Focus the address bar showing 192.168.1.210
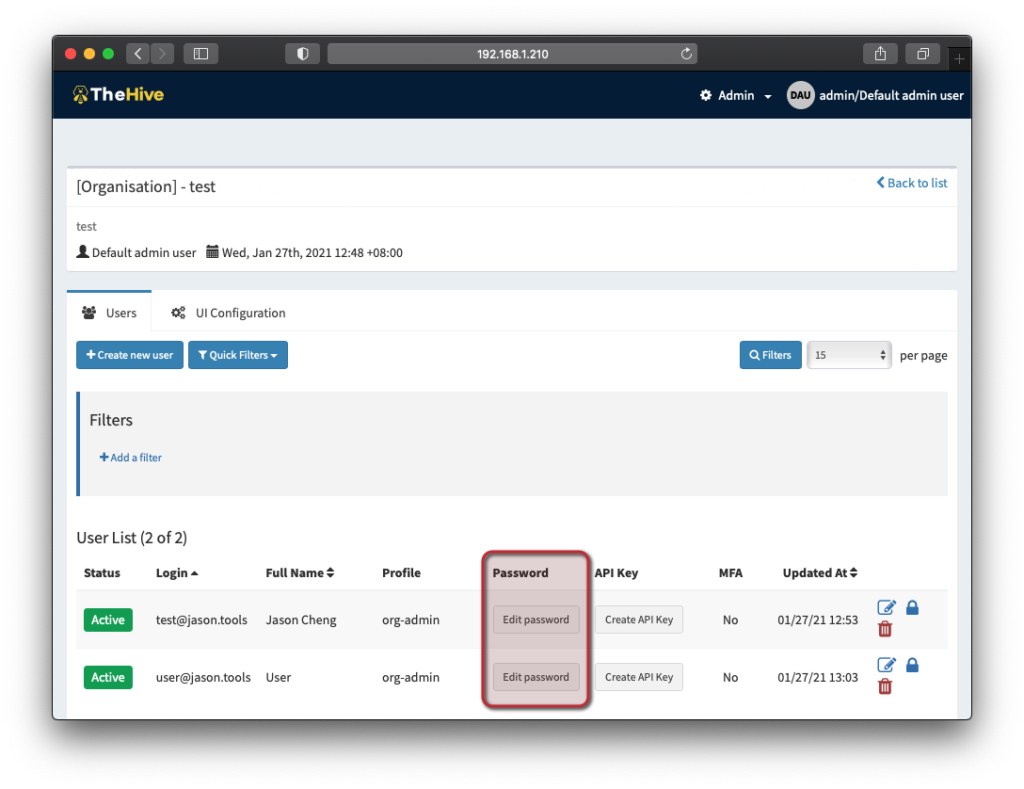 pos(512,54)
